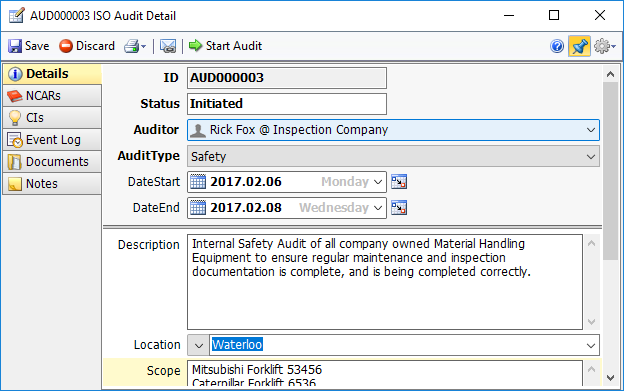Click the main vertical scrollbar thumb
This screenshot has height=391, width=624.
(610, 171)
